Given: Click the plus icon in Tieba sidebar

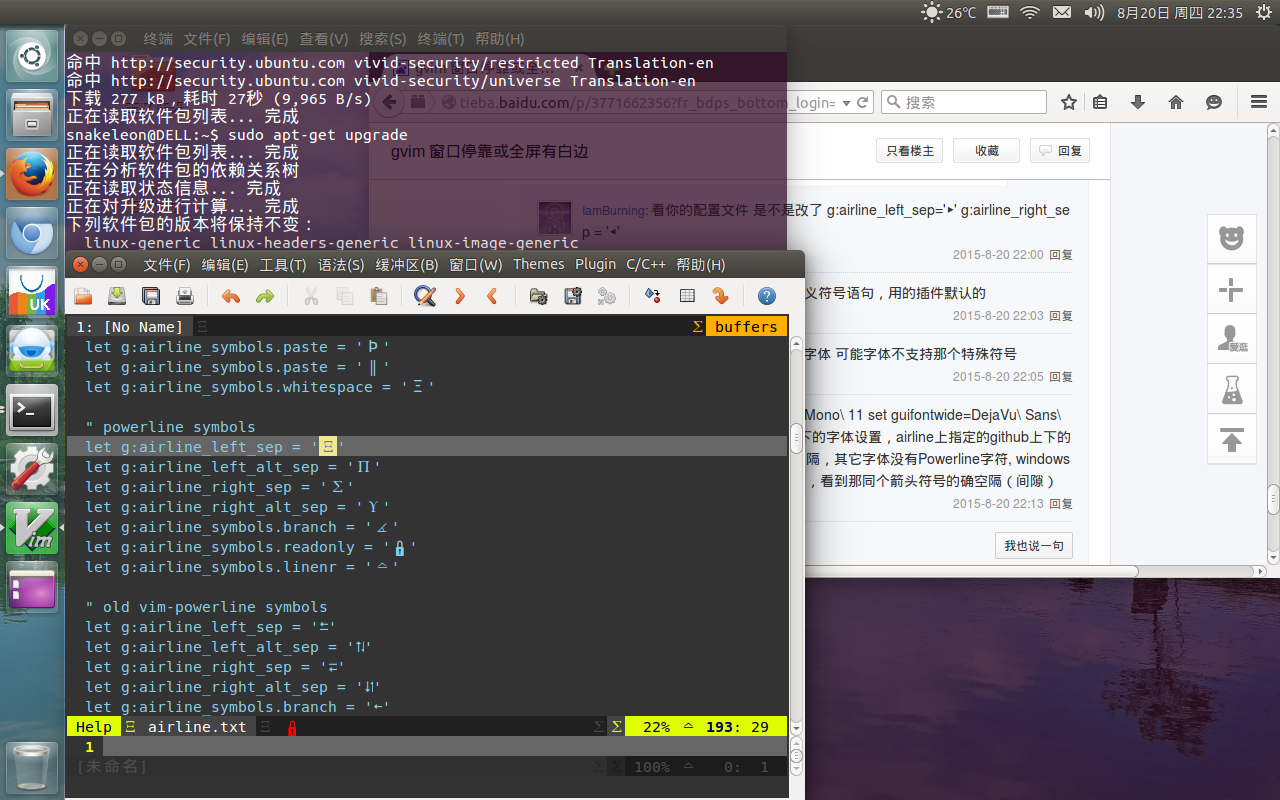Looking at the screenshot, I should [x=1231, y=290].
